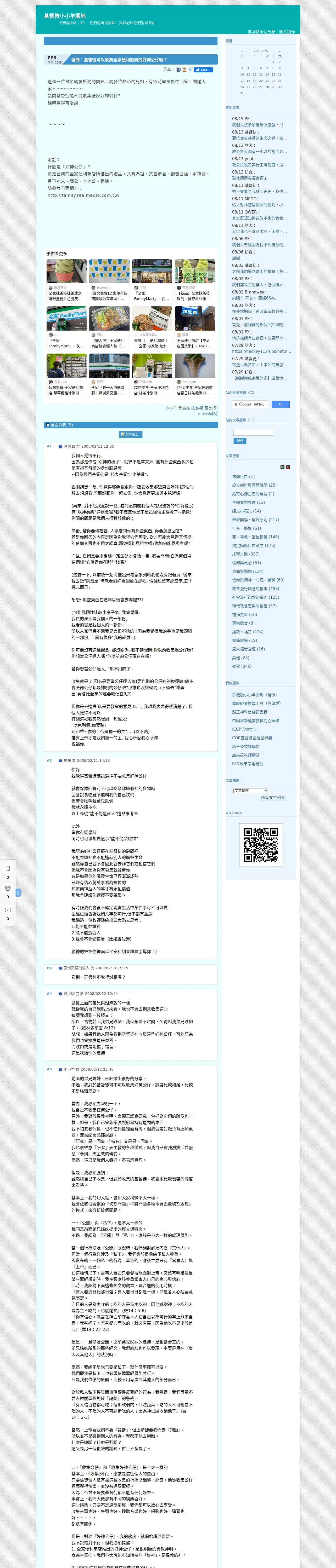Click the floating bookmark icon
The image size is (336, 1568).
(8, 869)
